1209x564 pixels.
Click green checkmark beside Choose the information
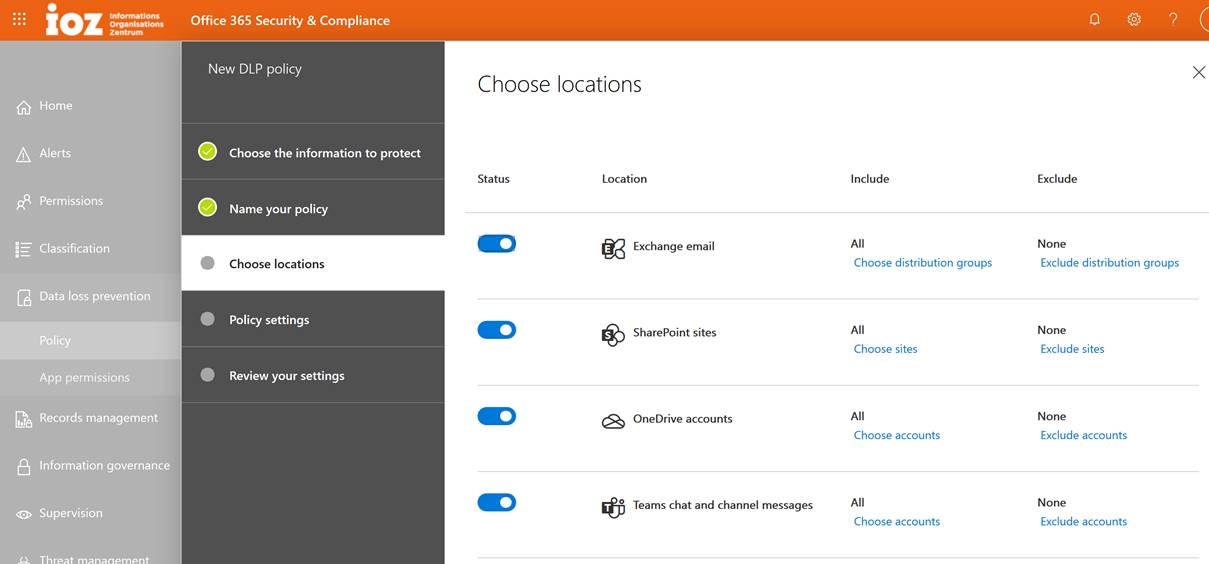pos(207,151)
